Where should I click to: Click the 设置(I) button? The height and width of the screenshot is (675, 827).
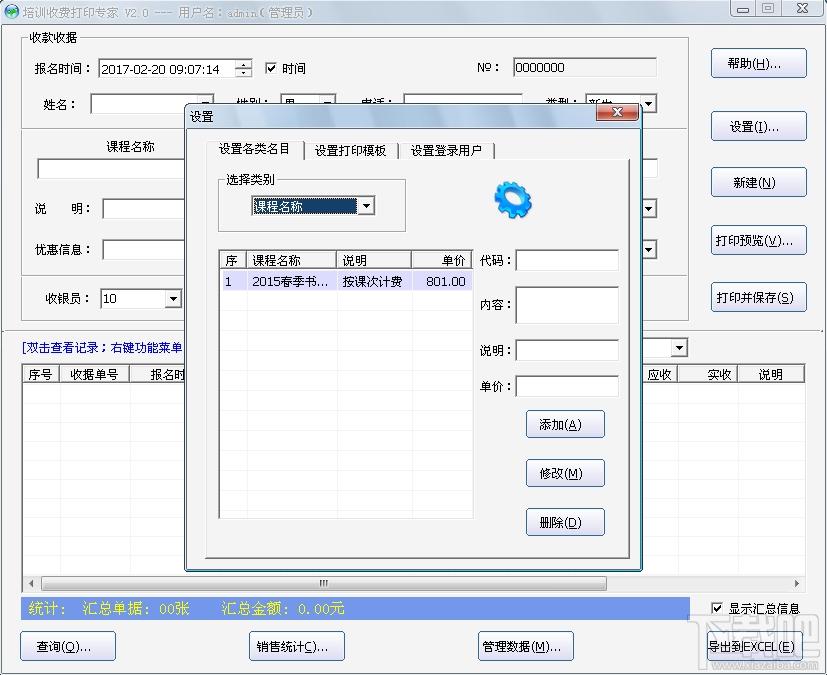[x=758, y=127]
